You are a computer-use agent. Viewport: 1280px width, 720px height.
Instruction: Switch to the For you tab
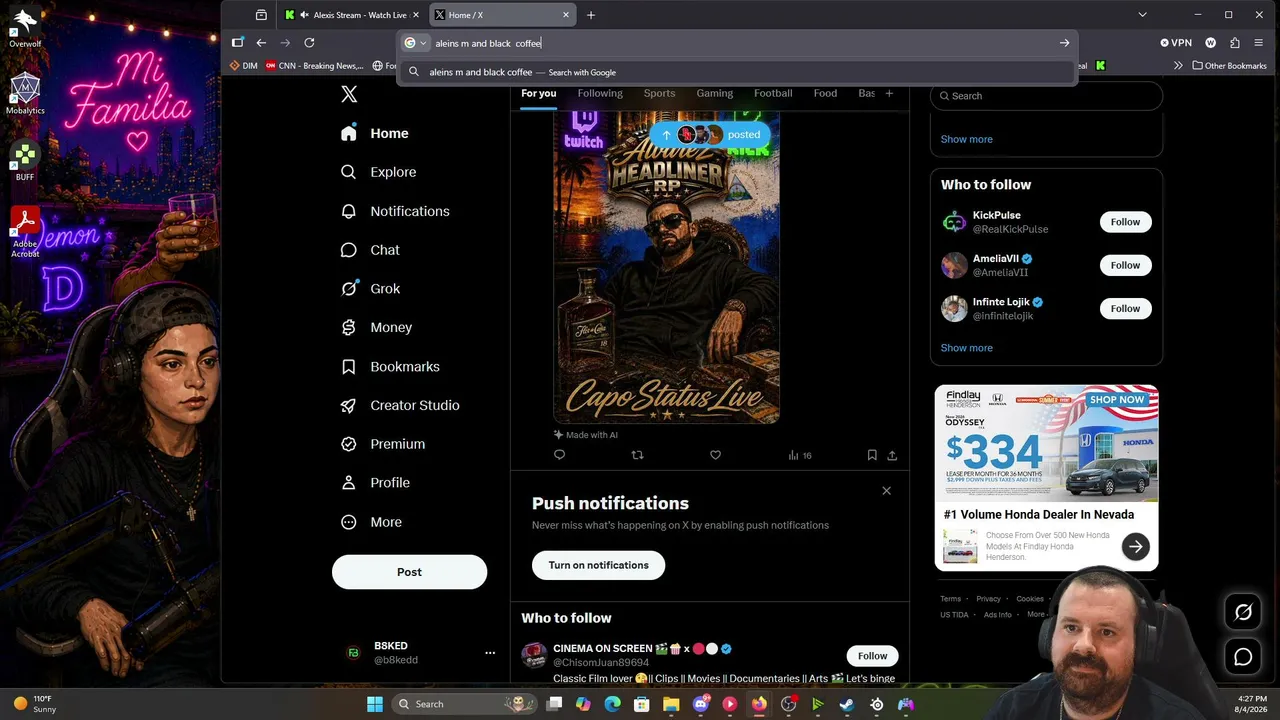[x=538, y=93]
